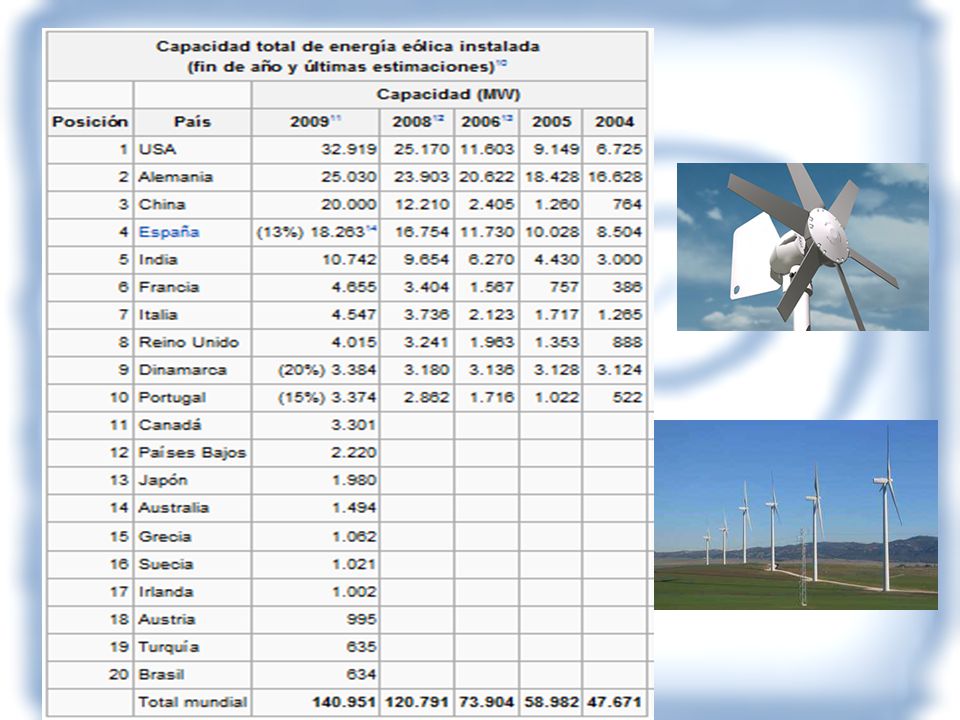Select the Países Bajos country cell

tap(192, 452)
